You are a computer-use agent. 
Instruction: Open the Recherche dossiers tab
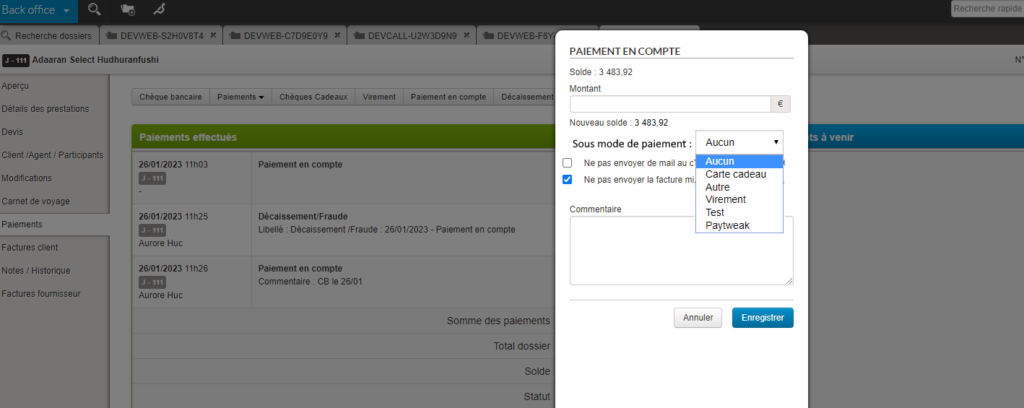pyautogui.click(x=48, y=35)
